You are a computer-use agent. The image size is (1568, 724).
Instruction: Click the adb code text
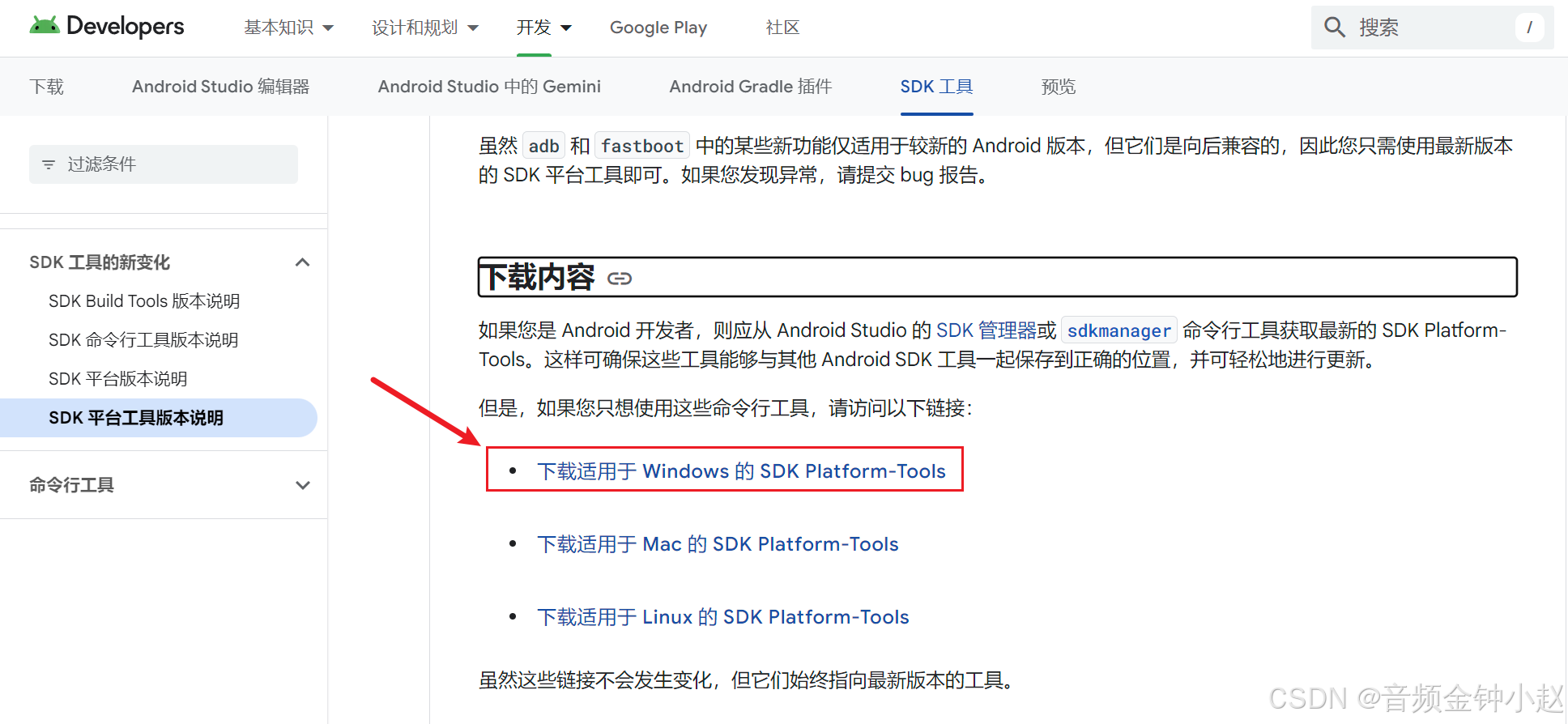pos(544,147)
